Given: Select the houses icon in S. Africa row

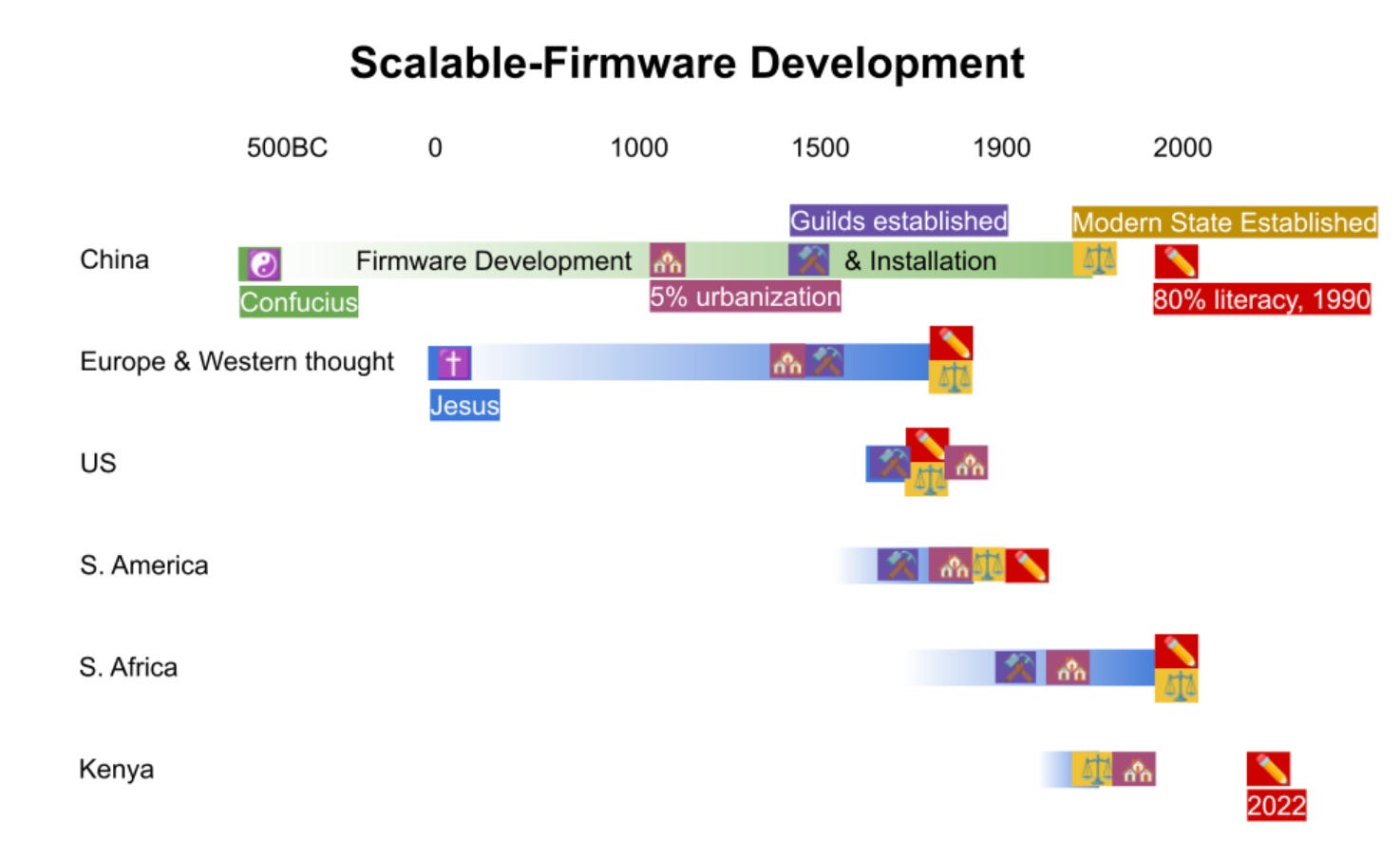Looking at the screenshot, I should pyautogui.click(x=1069, y=667).
